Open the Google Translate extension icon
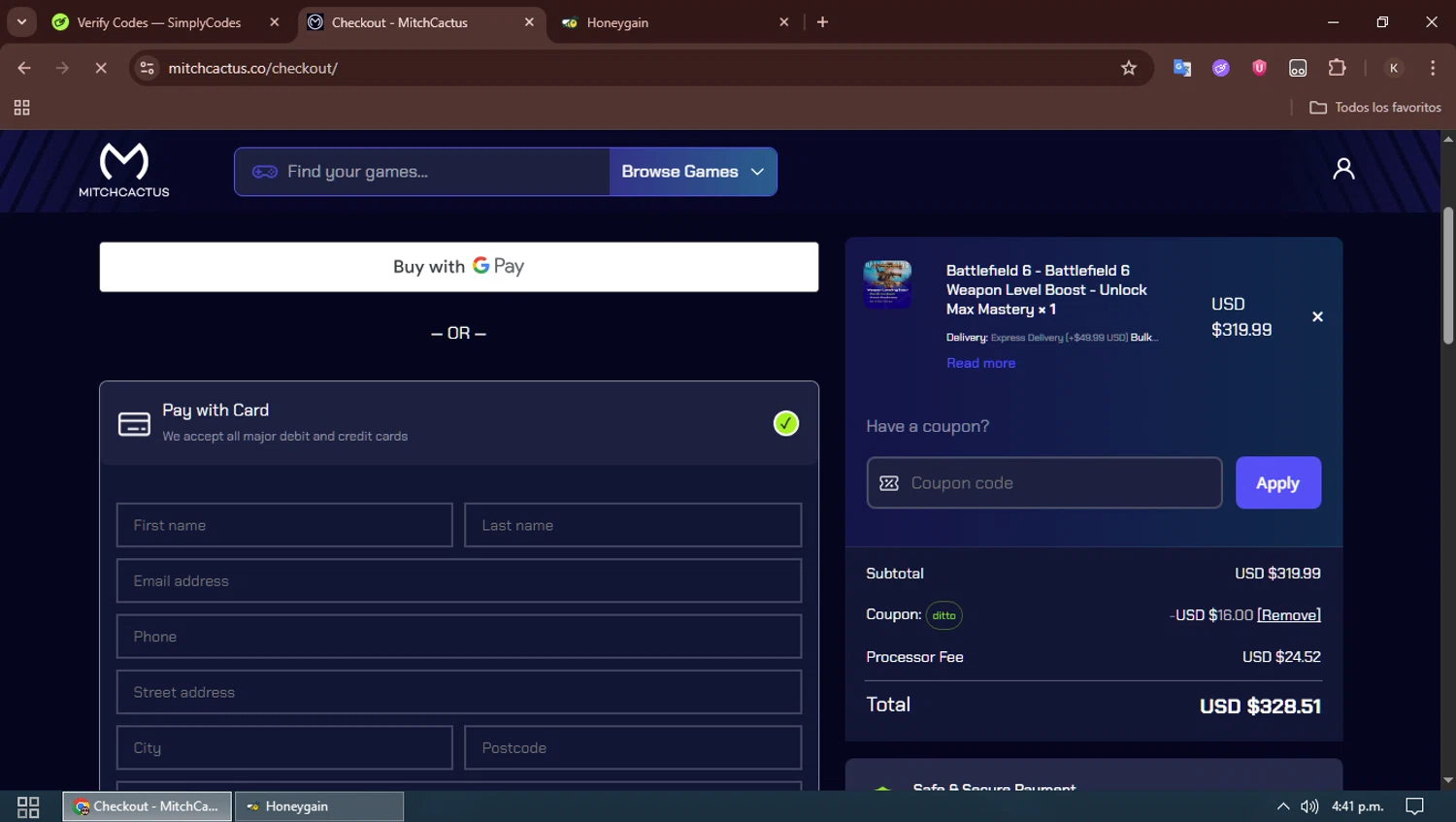 pyautogui.click(x=1181, y=68)
